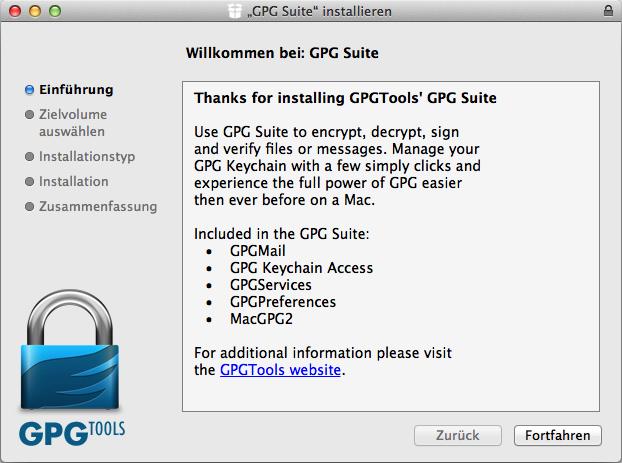Click the red close window button

15,11
